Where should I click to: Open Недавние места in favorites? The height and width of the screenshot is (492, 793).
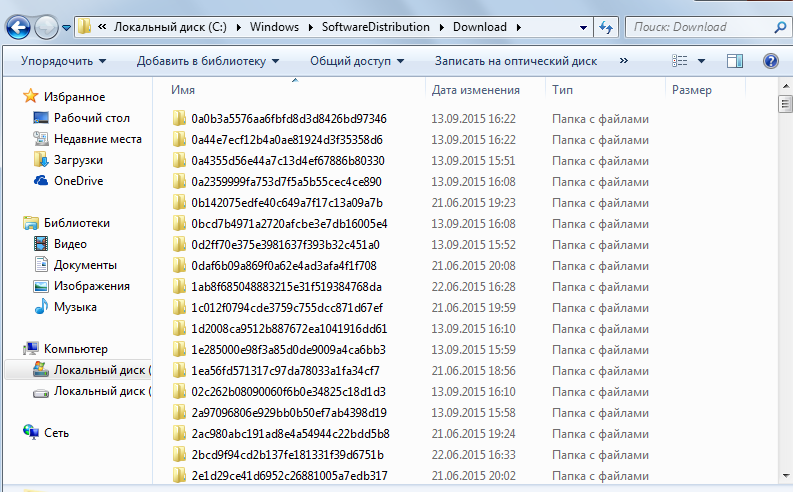click(x=98, y=139)
